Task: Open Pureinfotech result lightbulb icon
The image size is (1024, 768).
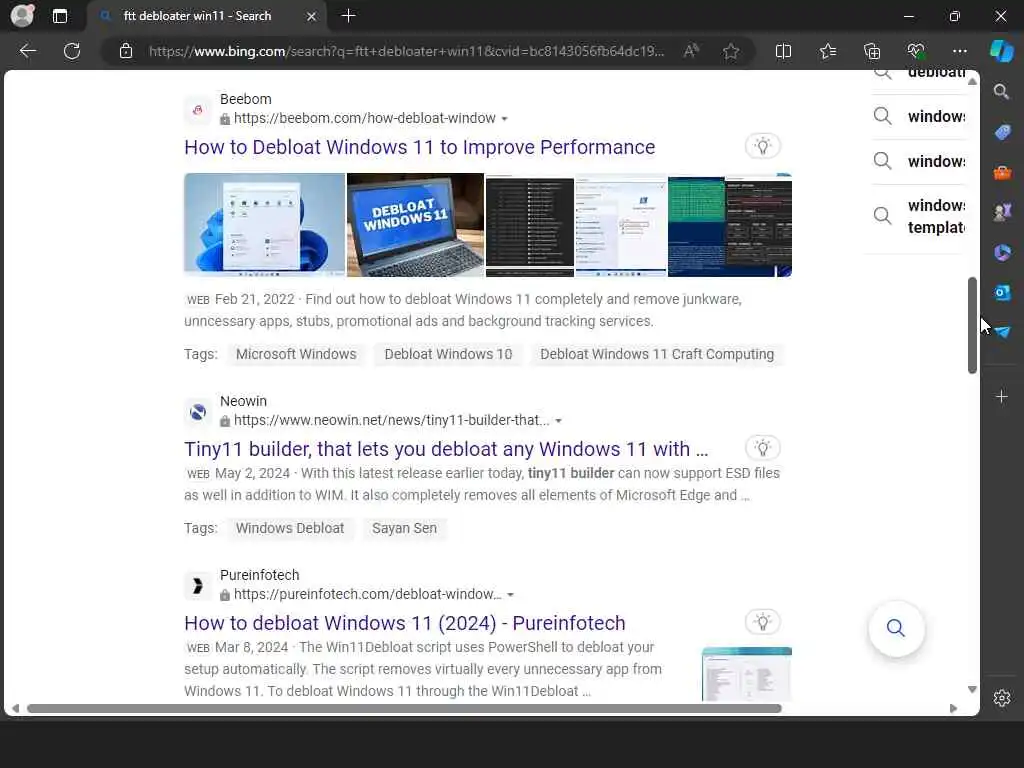Action: (x=763, y=622)
